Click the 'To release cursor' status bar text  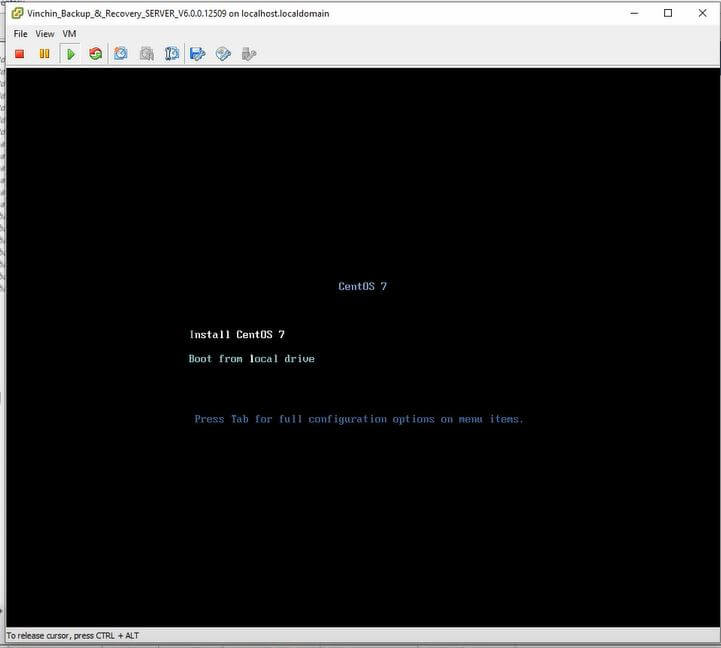72,636
